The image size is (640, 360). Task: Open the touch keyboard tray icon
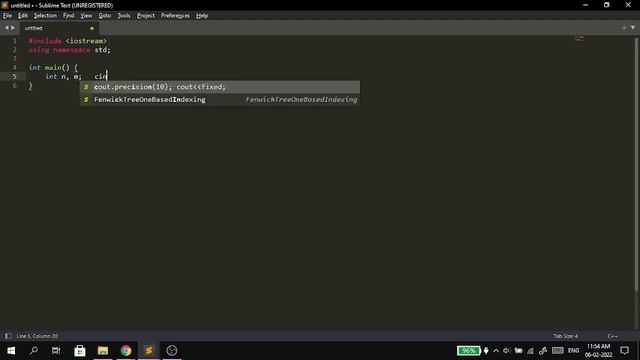click(x=558, y=351)
